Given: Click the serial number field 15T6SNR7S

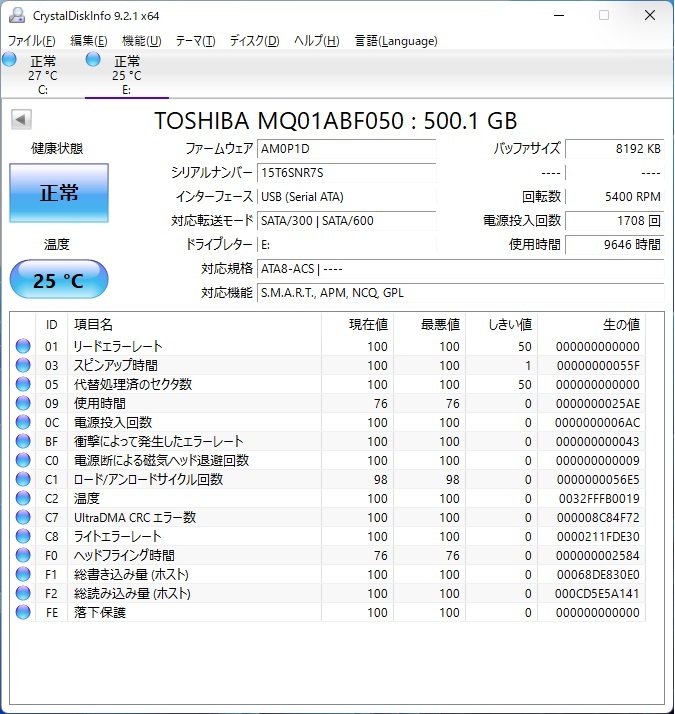Looking at the screenshot, I should 346,172.
